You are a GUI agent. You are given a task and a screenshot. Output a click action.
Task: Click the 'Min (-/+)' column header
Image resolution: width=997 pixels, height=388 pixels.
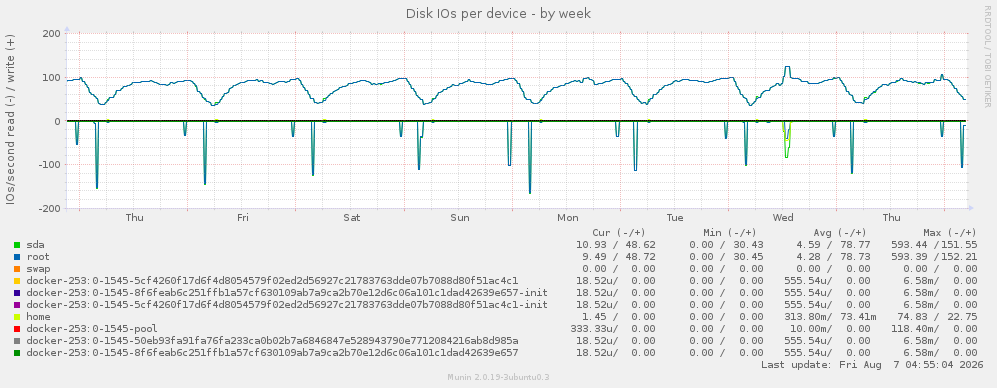pos(730,233)
